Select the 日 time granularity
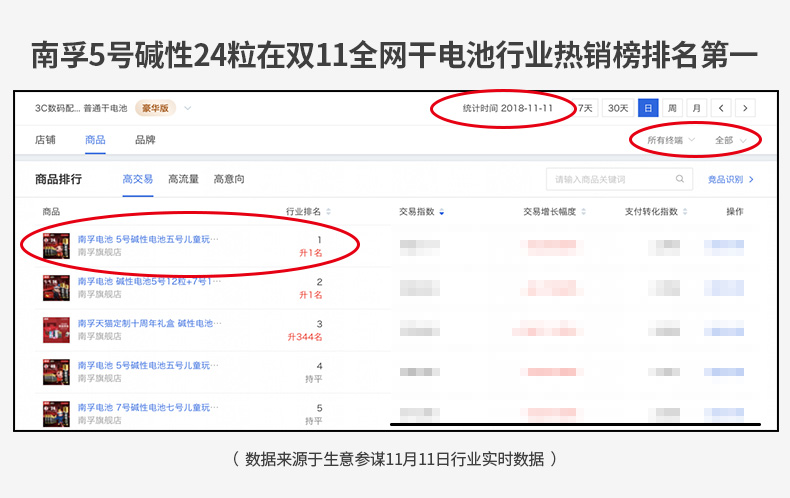 [x=648, y=108]
